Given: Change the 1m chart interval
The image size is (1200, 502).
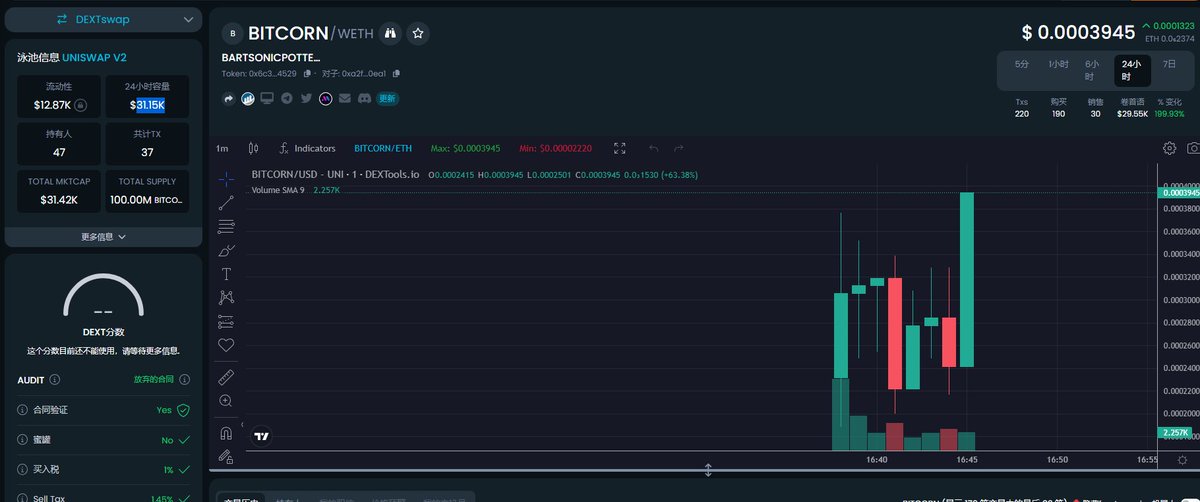Looking at the screenshot, I should 222,148.
